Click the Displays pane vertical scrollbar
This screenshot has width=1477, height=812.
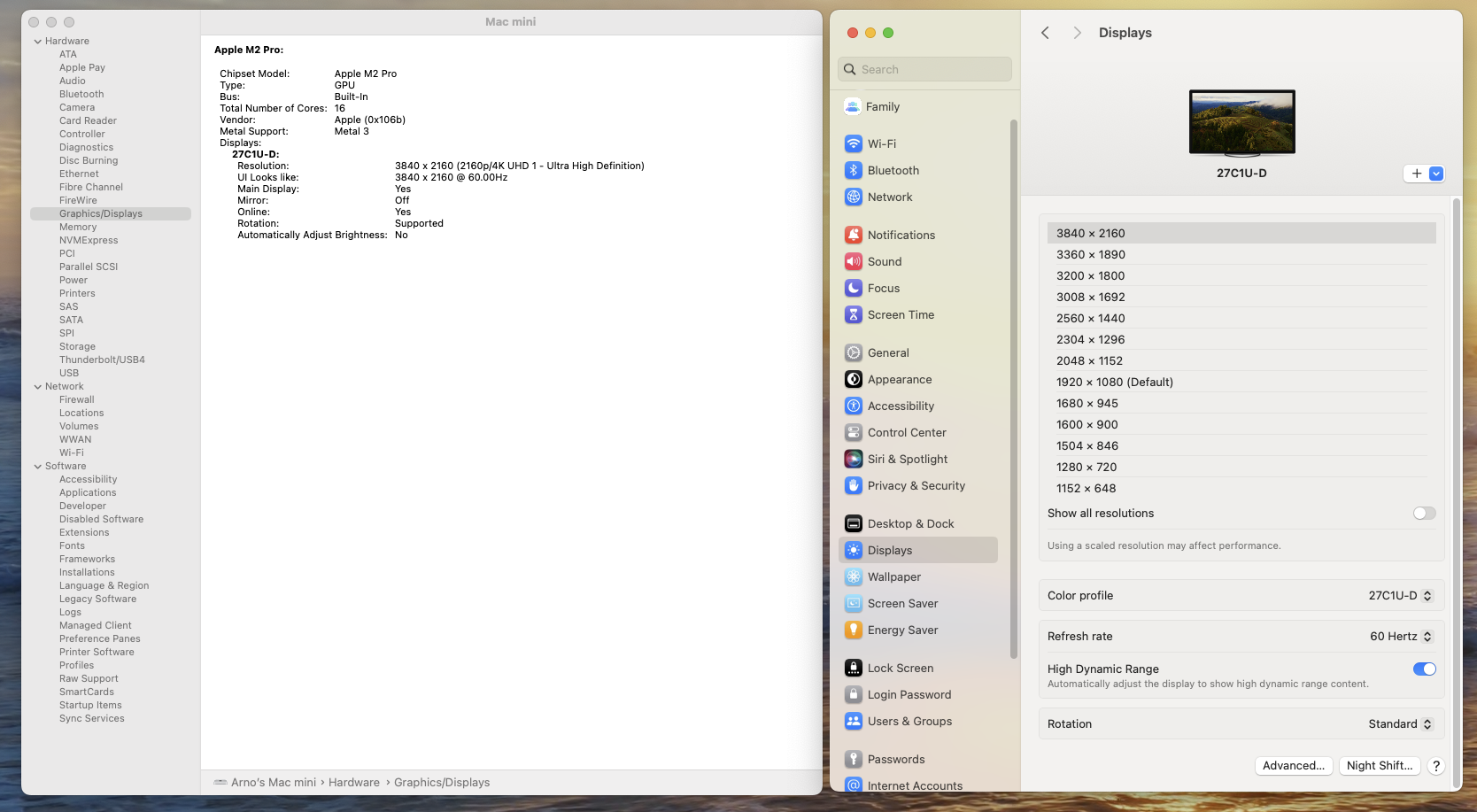pos(1457,492)
